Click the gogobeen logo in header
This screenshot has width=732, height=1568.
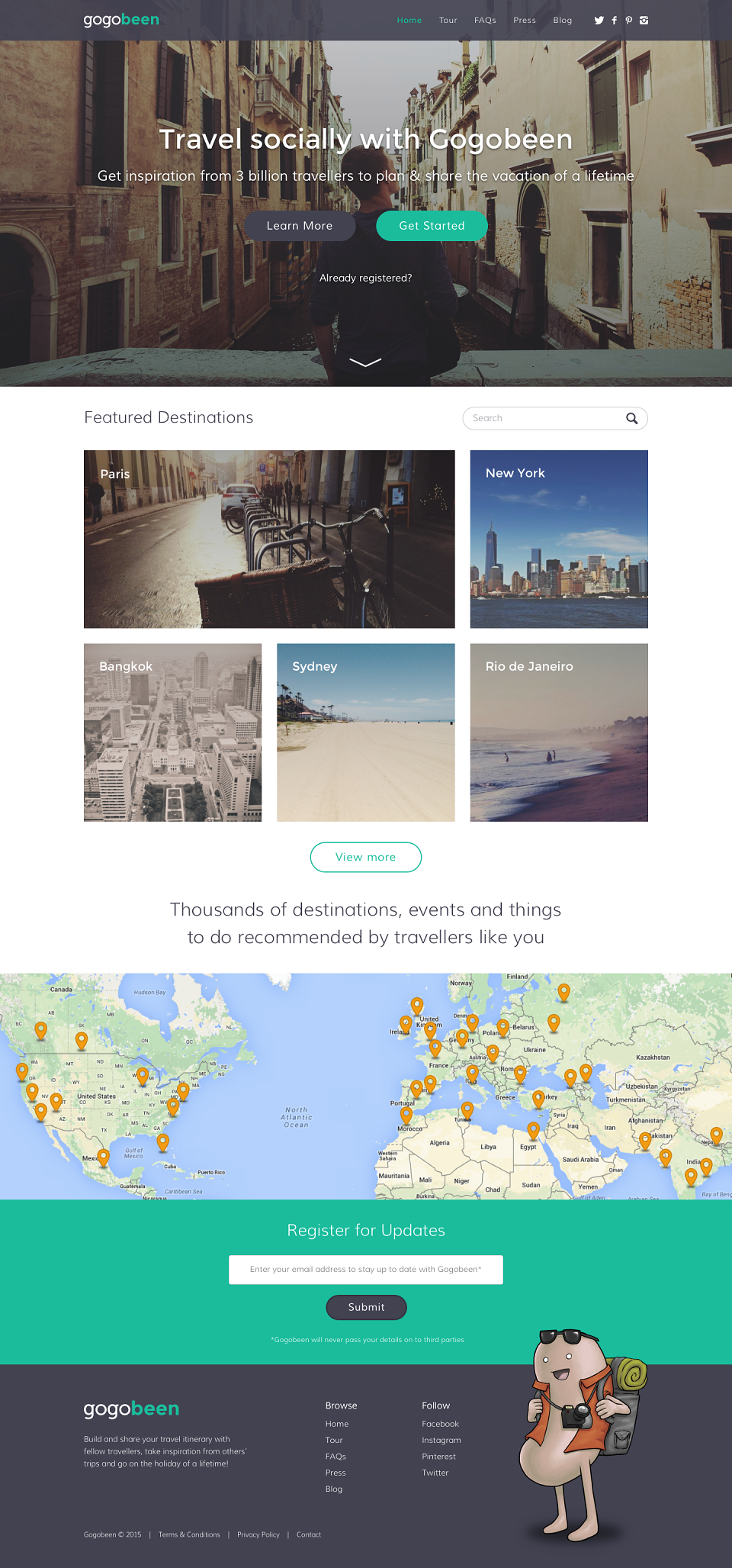tap(121, 20)
